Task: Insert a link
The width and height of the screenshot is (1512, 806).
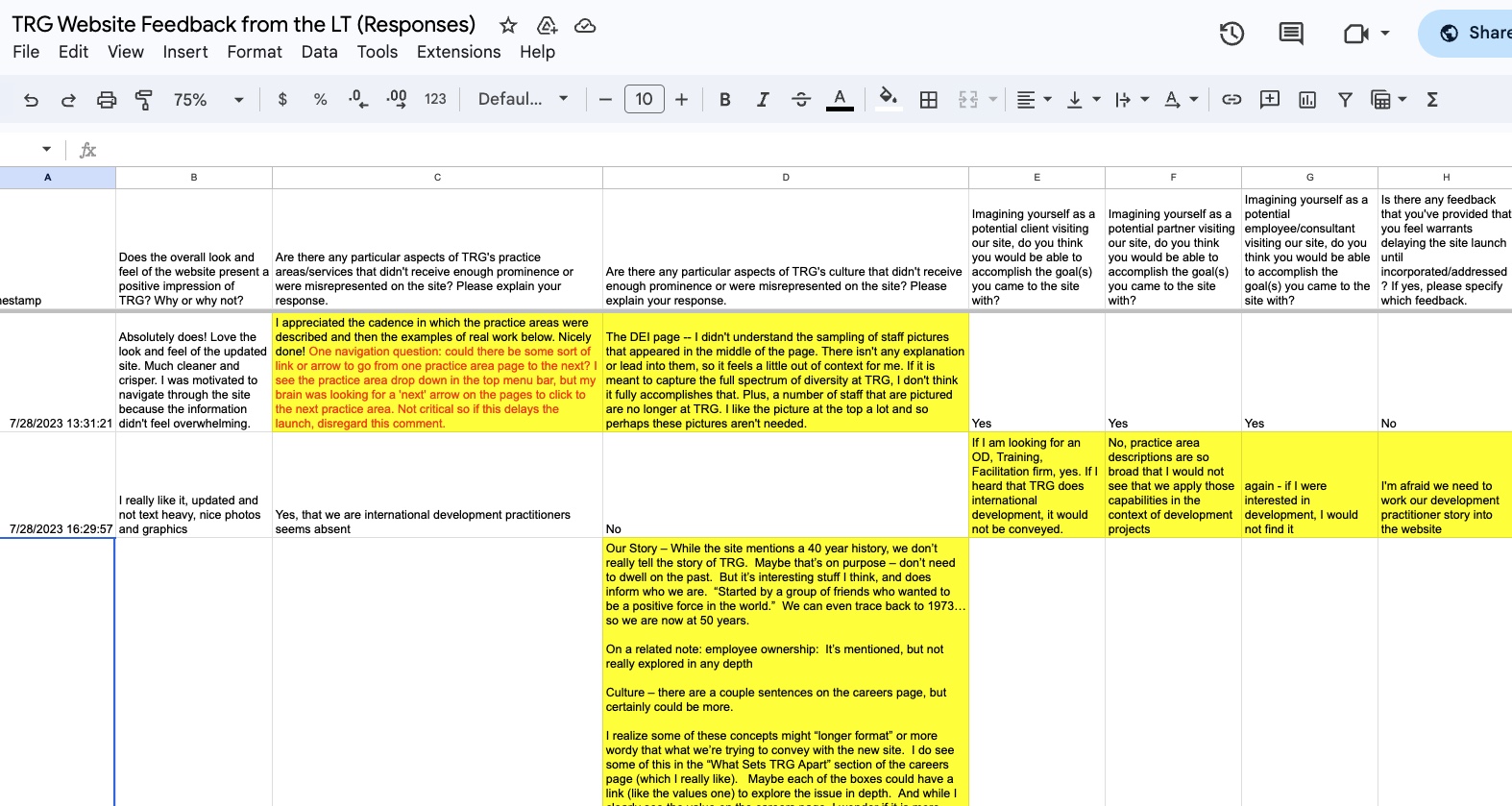Action: pos(1232,99)
